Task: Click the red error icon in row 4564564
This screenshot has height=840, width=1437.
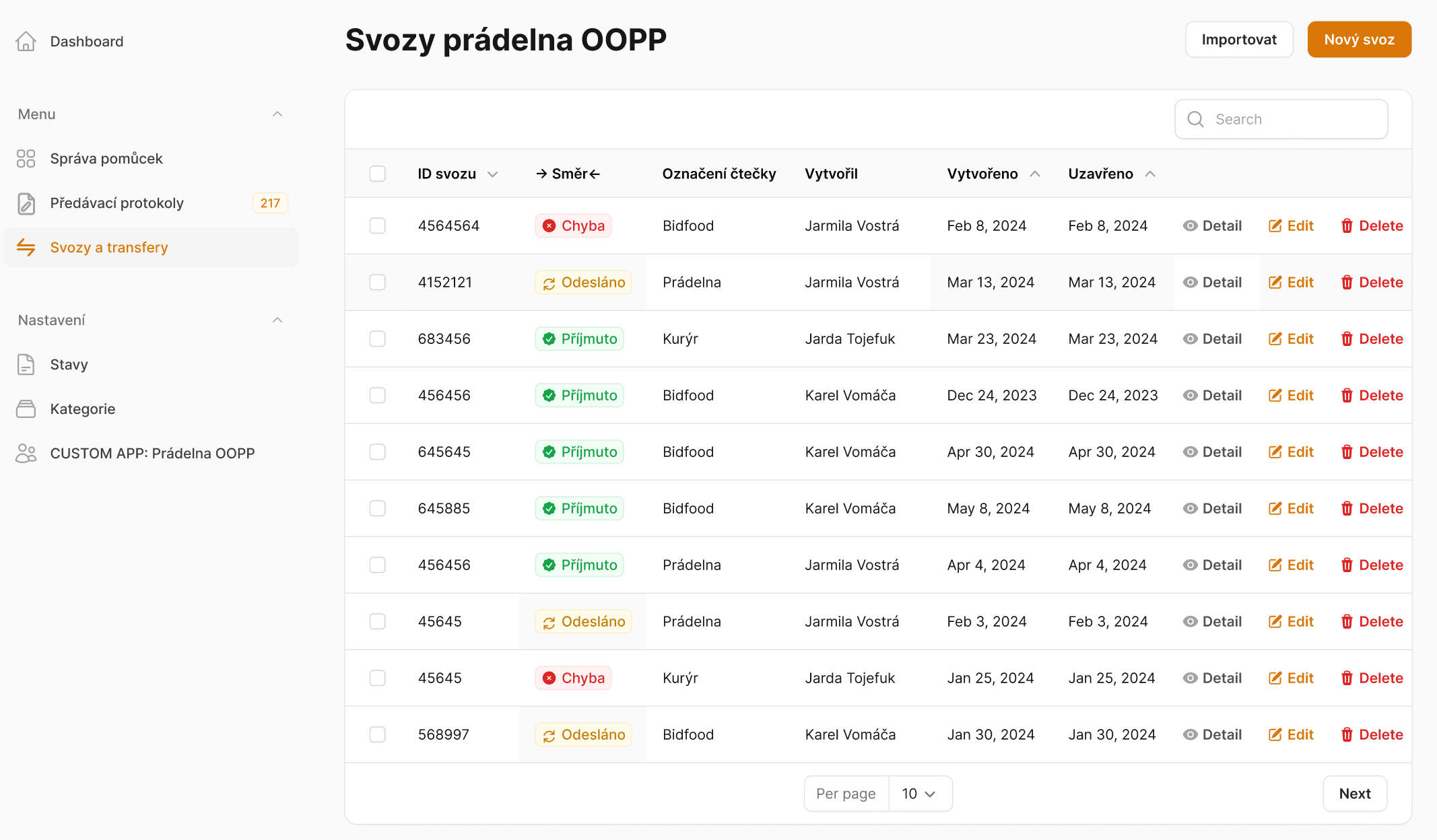Action: pos(549,225)
